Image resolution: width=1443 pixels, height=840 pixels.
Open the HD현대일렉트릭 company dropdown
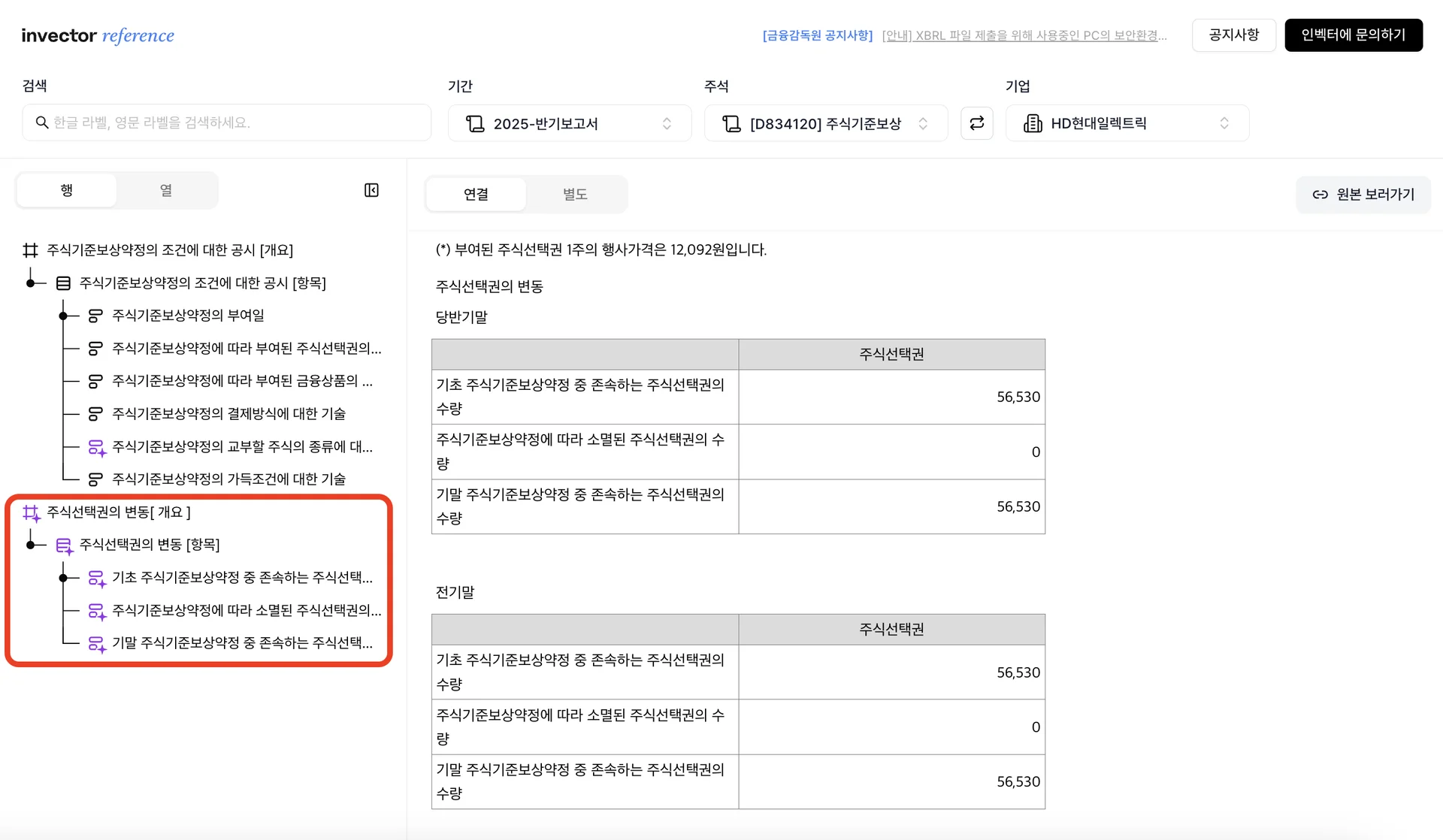point(1127,123)
